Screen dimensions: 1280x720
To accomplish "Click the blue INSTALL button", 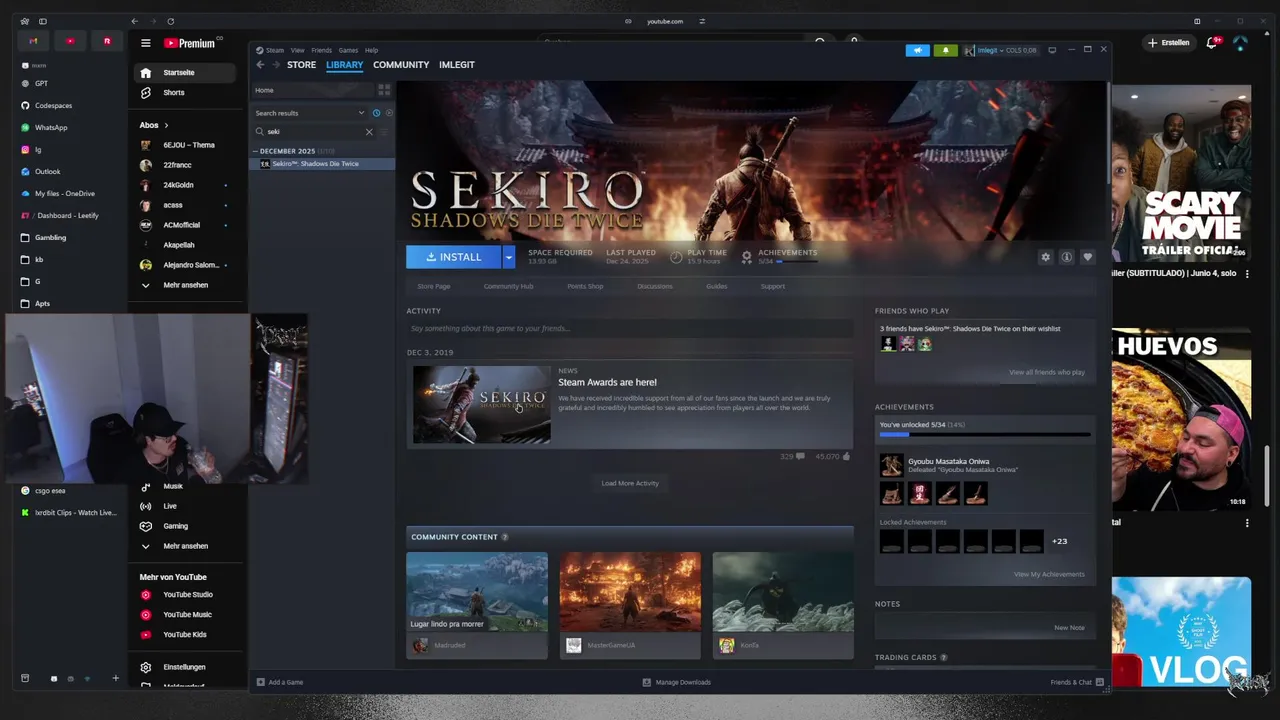I will (x=454, y=257).
